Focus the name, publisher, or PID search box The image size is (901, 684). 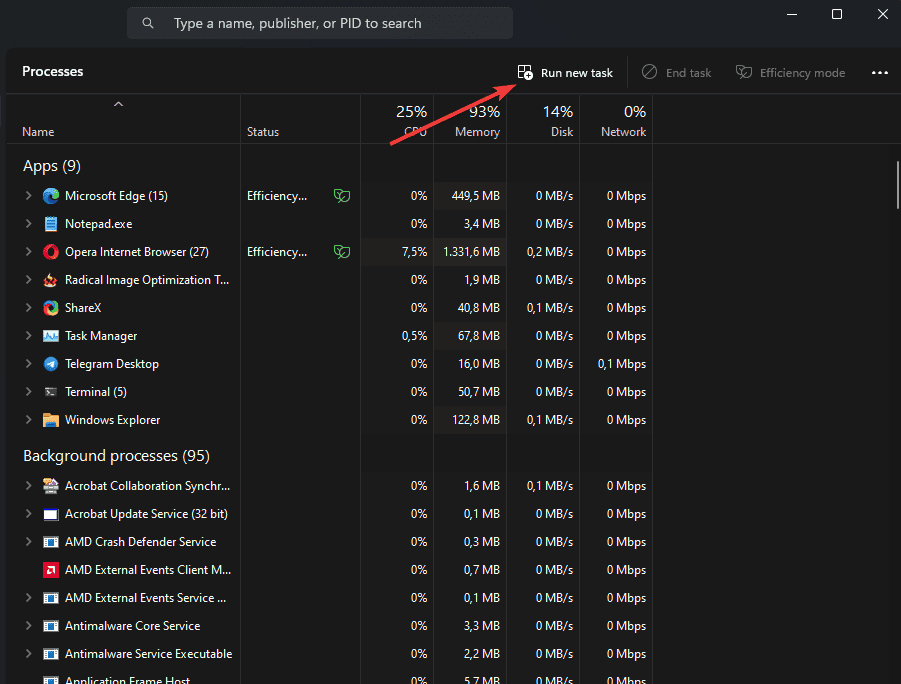click(x=320, y=23)
